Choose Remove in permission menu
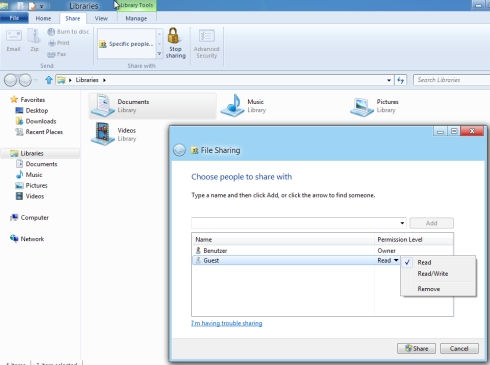This screenshot has height=365, width=490. point(438,289)
